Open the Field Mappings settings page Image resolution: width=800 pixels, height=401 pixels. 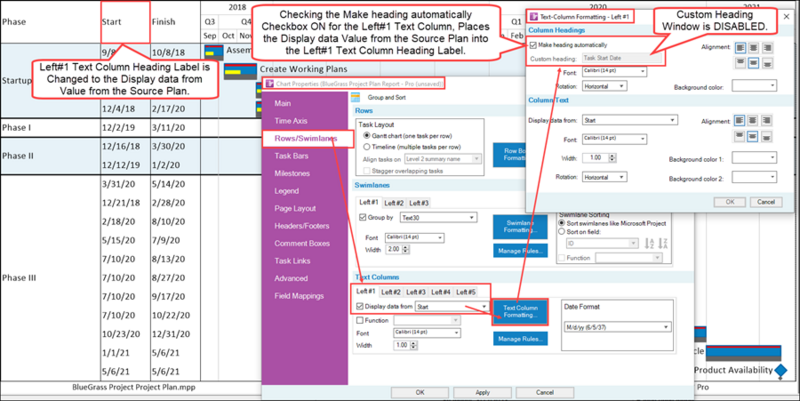click(x=299, y=296)
